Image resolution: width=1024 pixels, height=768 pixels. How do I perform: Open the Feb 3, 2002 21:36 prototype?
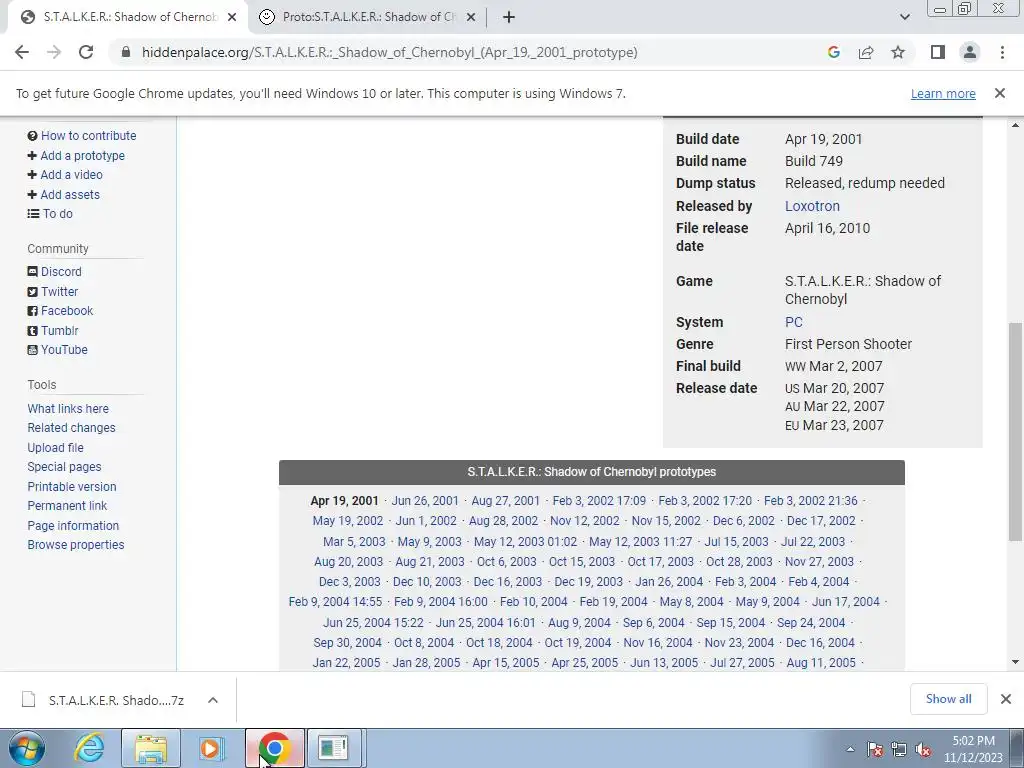click(810, 501)
